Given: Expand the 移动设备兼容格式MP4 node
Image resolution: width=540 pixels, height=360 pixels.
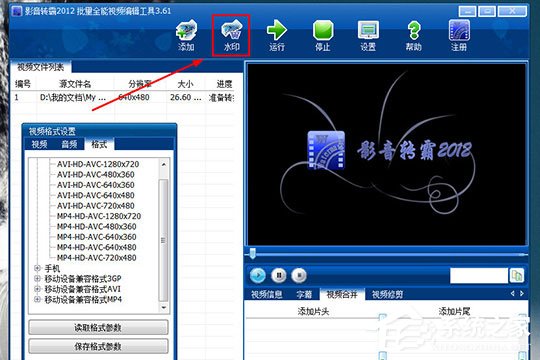Looking at the screenshot, I should pos(37,299).
